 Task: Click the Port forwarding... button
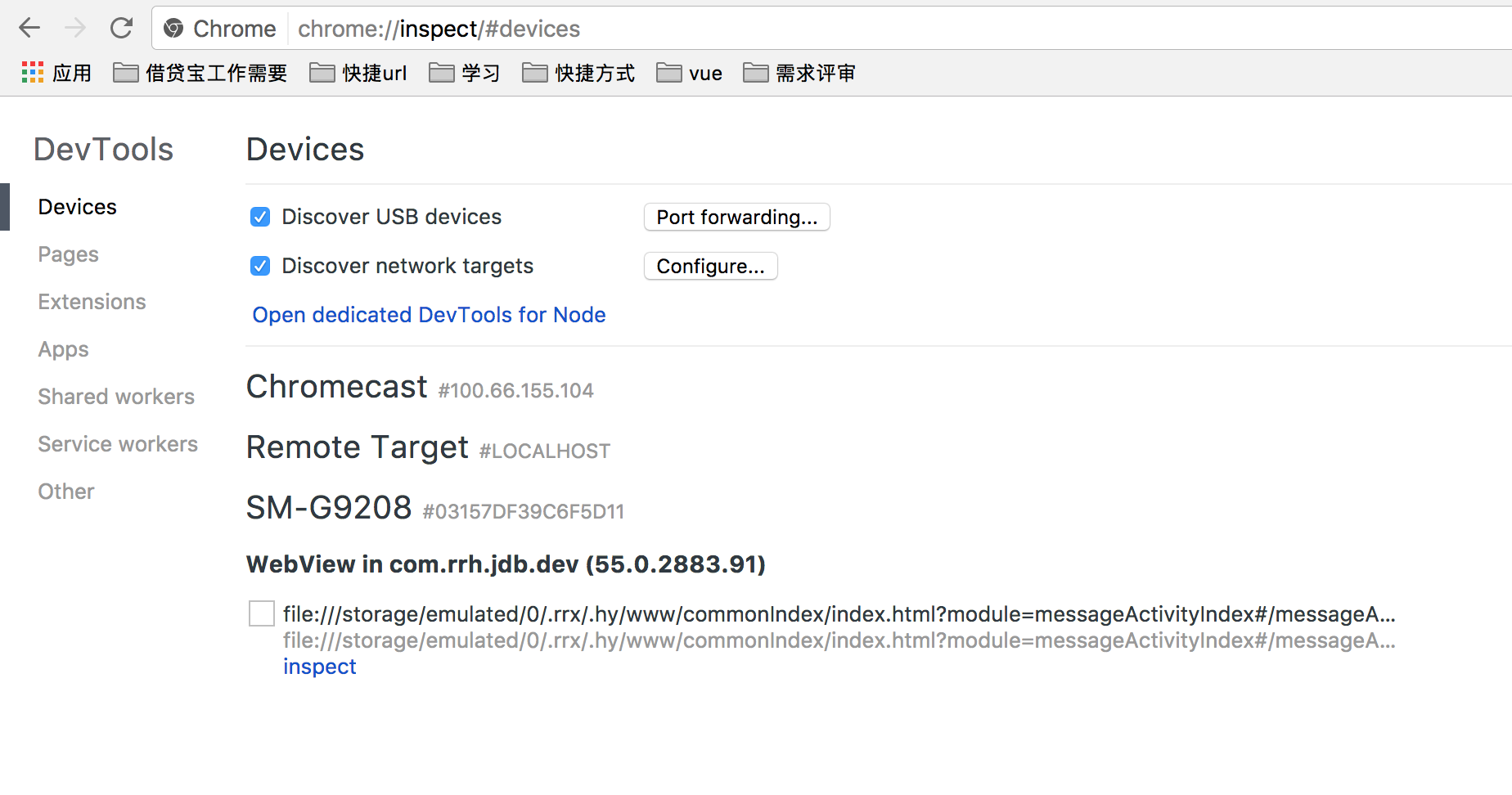click(737, 217)
